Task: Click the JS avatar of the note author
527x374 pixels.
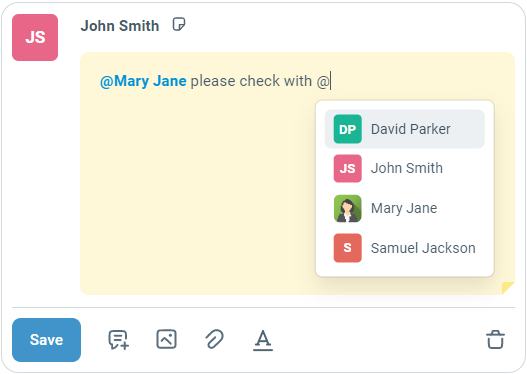Action: pos(35,37)
